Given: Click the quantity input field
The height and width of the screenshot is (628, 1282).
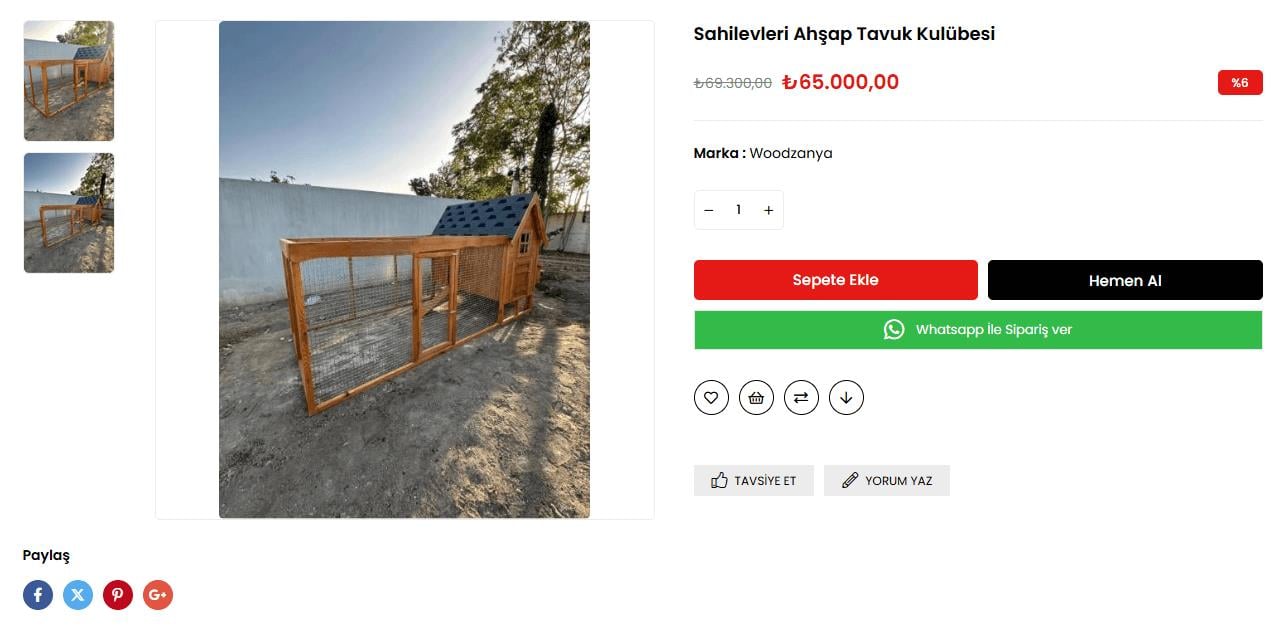Looking at the screenshot, I should [x=739, y=210].
